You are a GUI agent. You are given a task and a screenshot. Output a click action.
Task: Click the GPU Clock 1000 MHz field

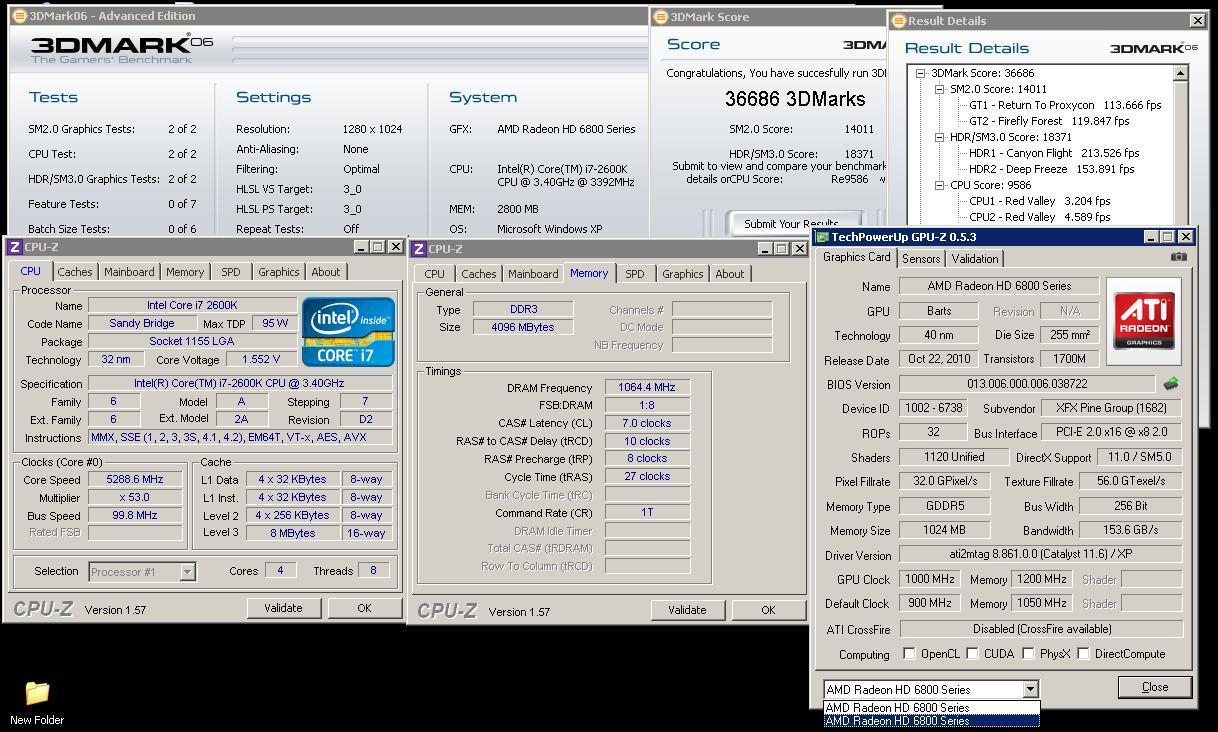(x=930, y=579)
